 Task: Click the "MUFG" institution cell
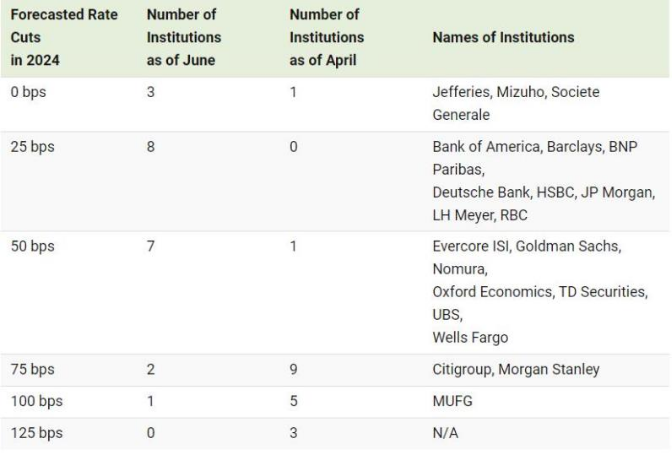coord(452,402)
